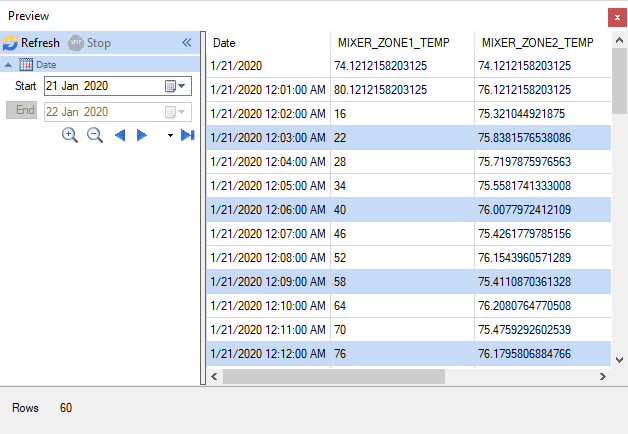This screenshot has height=434, width=628.
Task: Click the vertical scrollbar thumb
Action: click(x=619, y=81)
